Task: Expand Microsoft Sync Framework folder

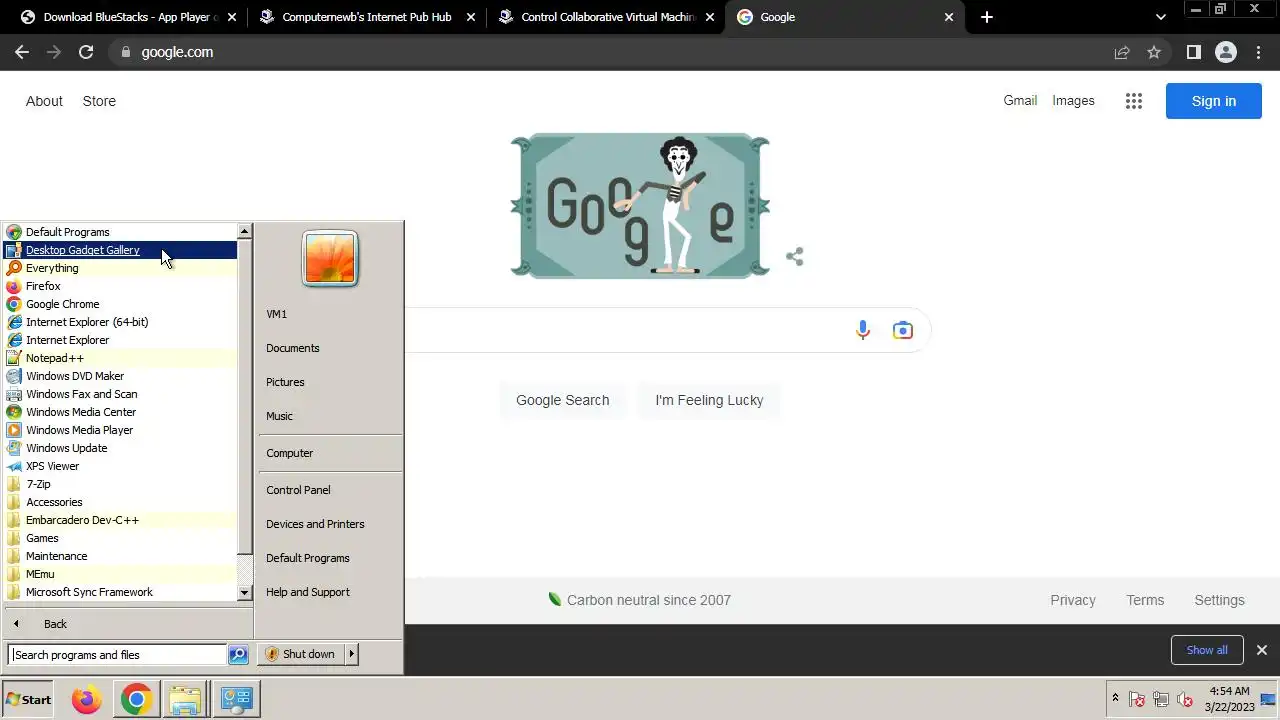Action: coord(120,592)
